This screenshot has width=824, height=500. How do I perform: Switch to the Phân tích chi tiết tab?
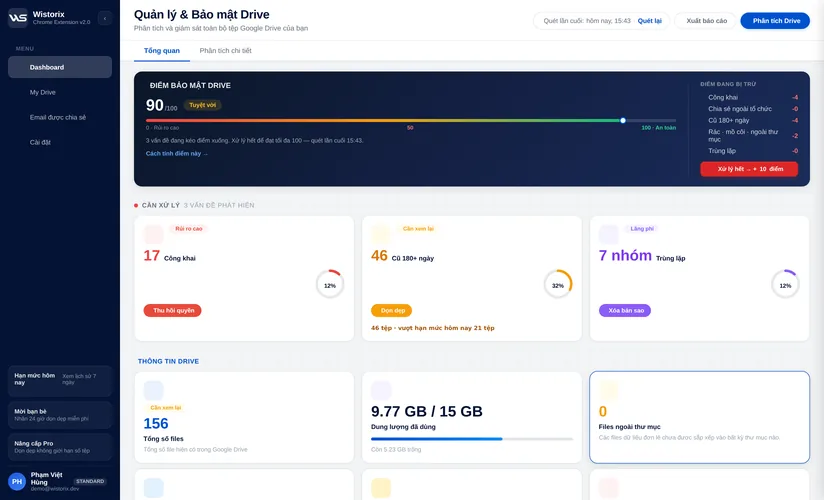point(225,51)
